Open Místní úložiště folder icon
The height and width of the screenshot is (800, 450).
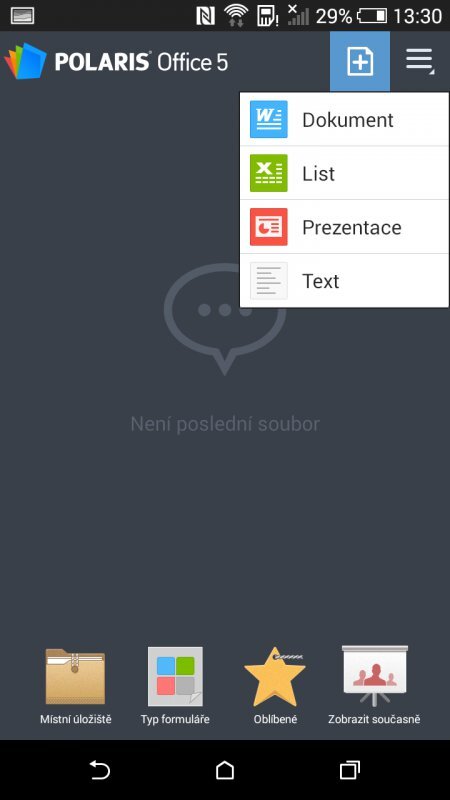click(76, 677)
